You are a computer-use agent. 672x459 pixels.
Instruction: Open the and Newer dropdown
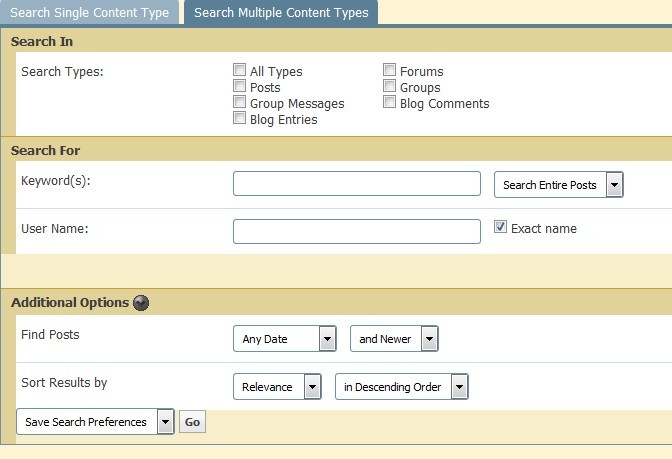pyautogui.click(x=394, y=339)
